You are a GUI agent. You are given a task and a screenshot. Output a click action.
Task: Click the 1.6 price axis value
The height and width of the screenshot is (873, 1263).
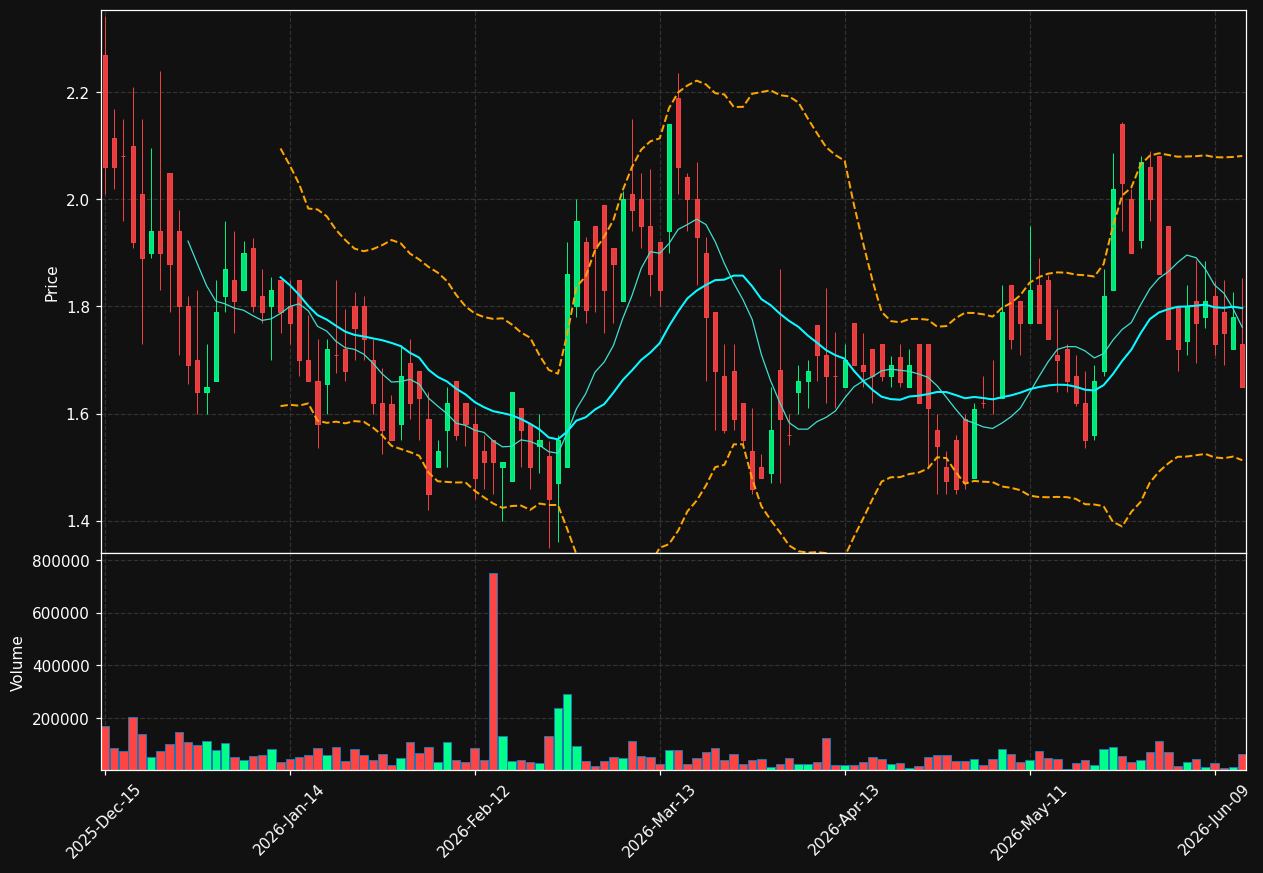(77, 414)
